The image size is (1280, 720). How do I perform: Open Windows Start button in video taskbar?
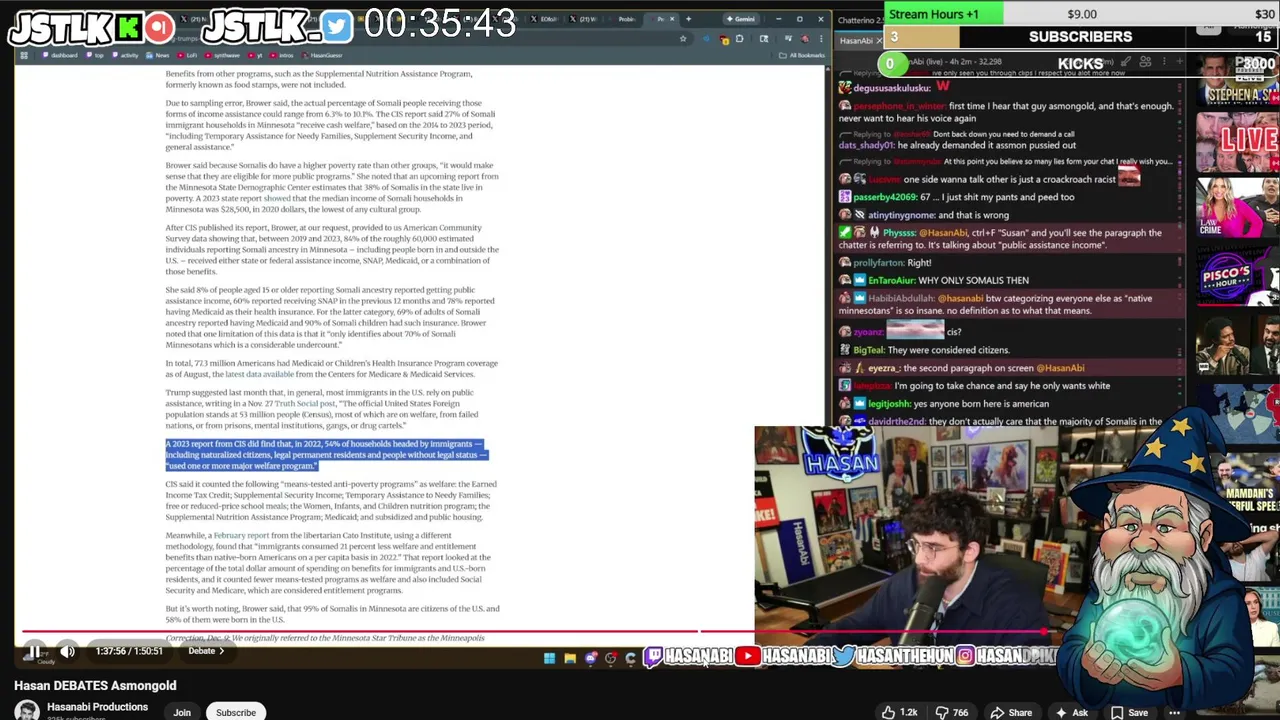(549, 658)
